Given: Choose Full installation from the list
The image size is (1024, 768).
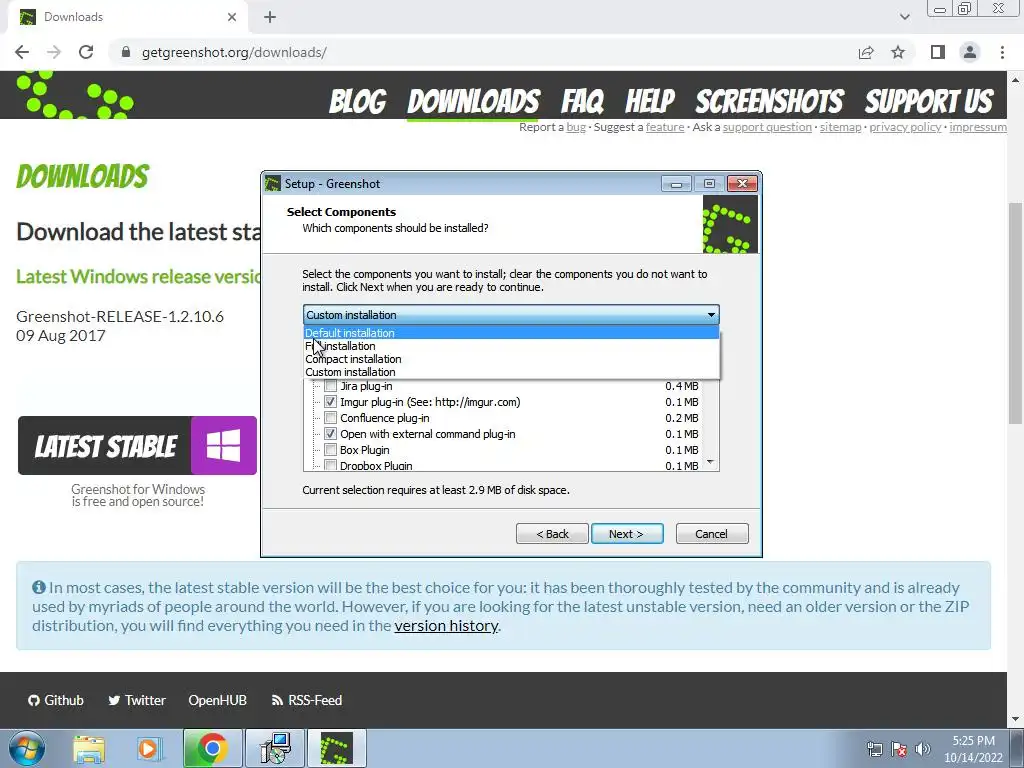Looking at the screenshot, I should (x=511, y=346).
